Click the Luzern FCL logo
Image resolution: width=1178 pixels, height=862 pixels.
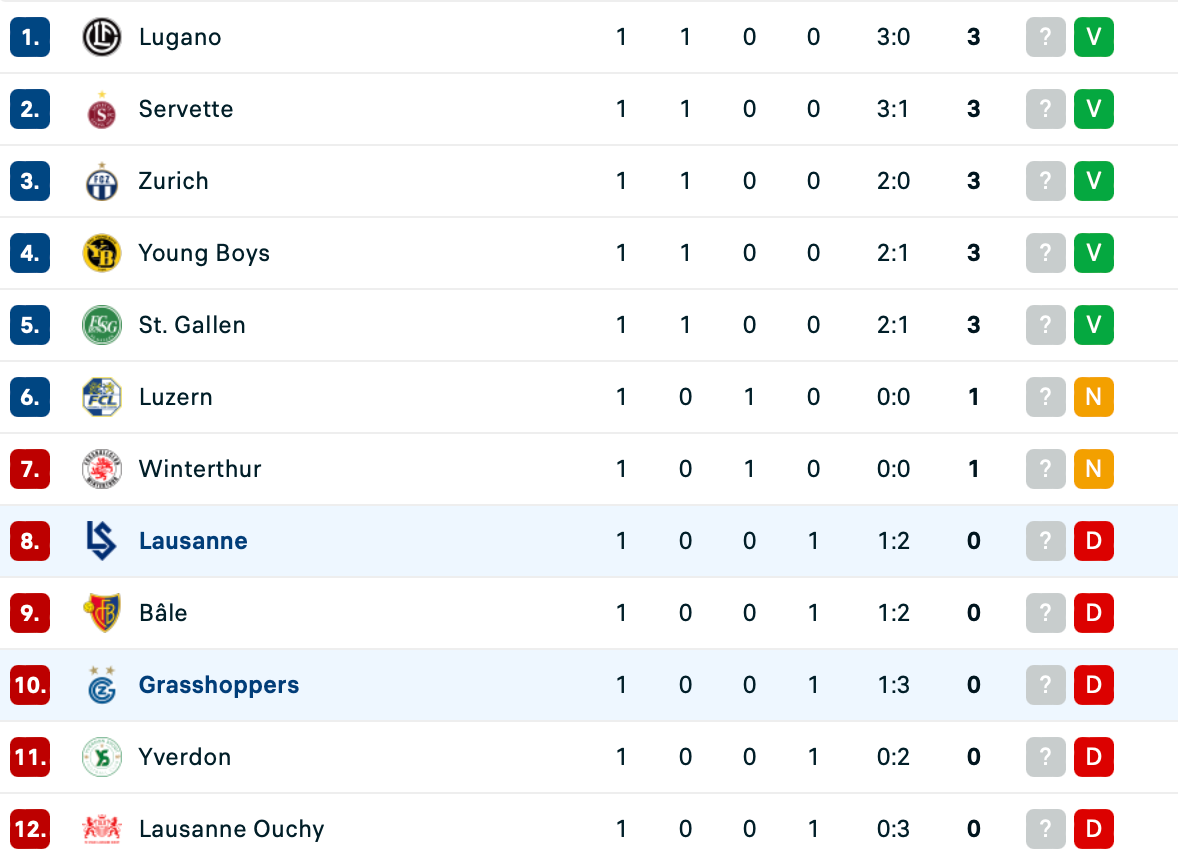click(x=101, y=397)
